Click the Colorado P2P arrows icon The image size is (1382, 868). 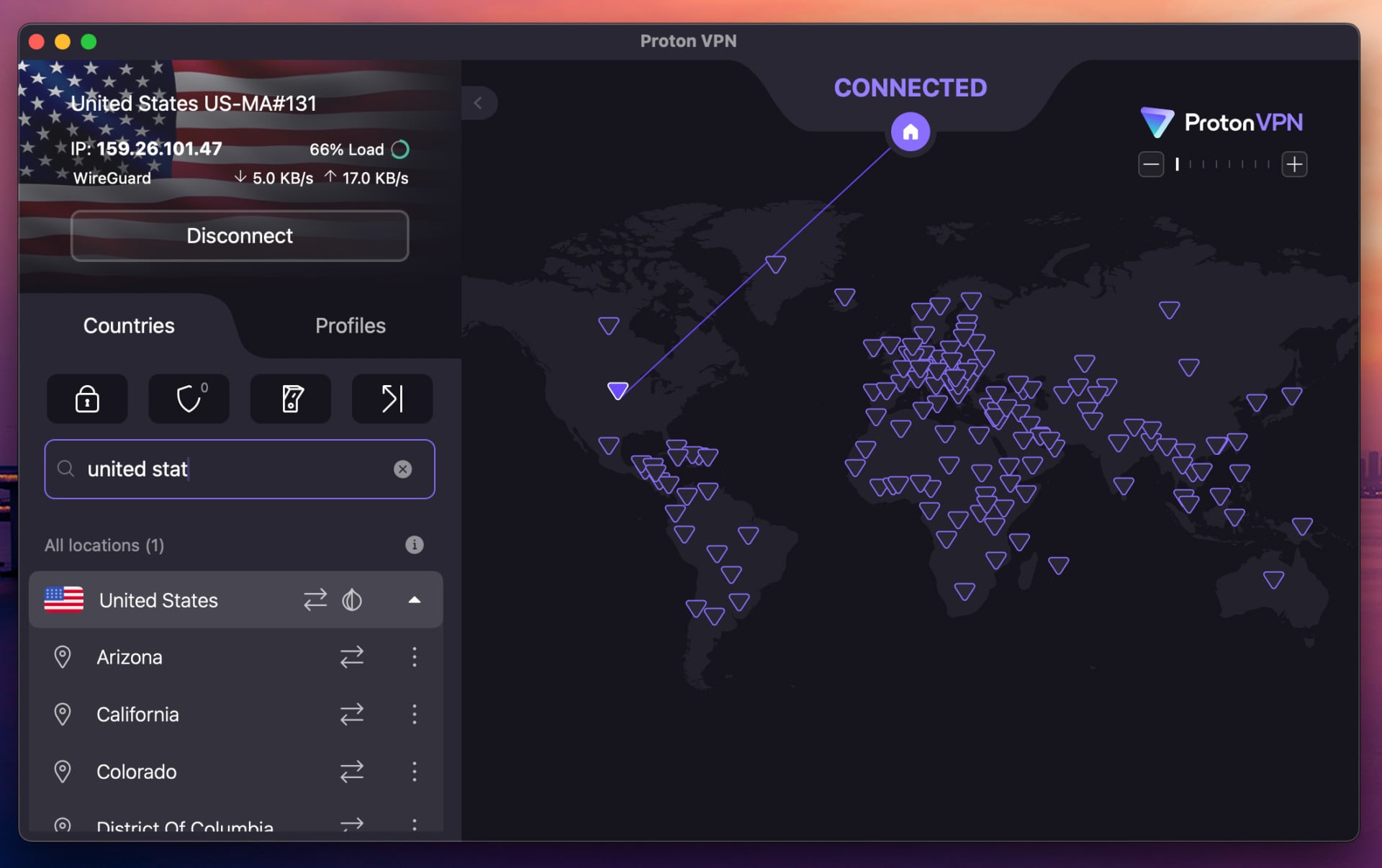tap(352, 772)
